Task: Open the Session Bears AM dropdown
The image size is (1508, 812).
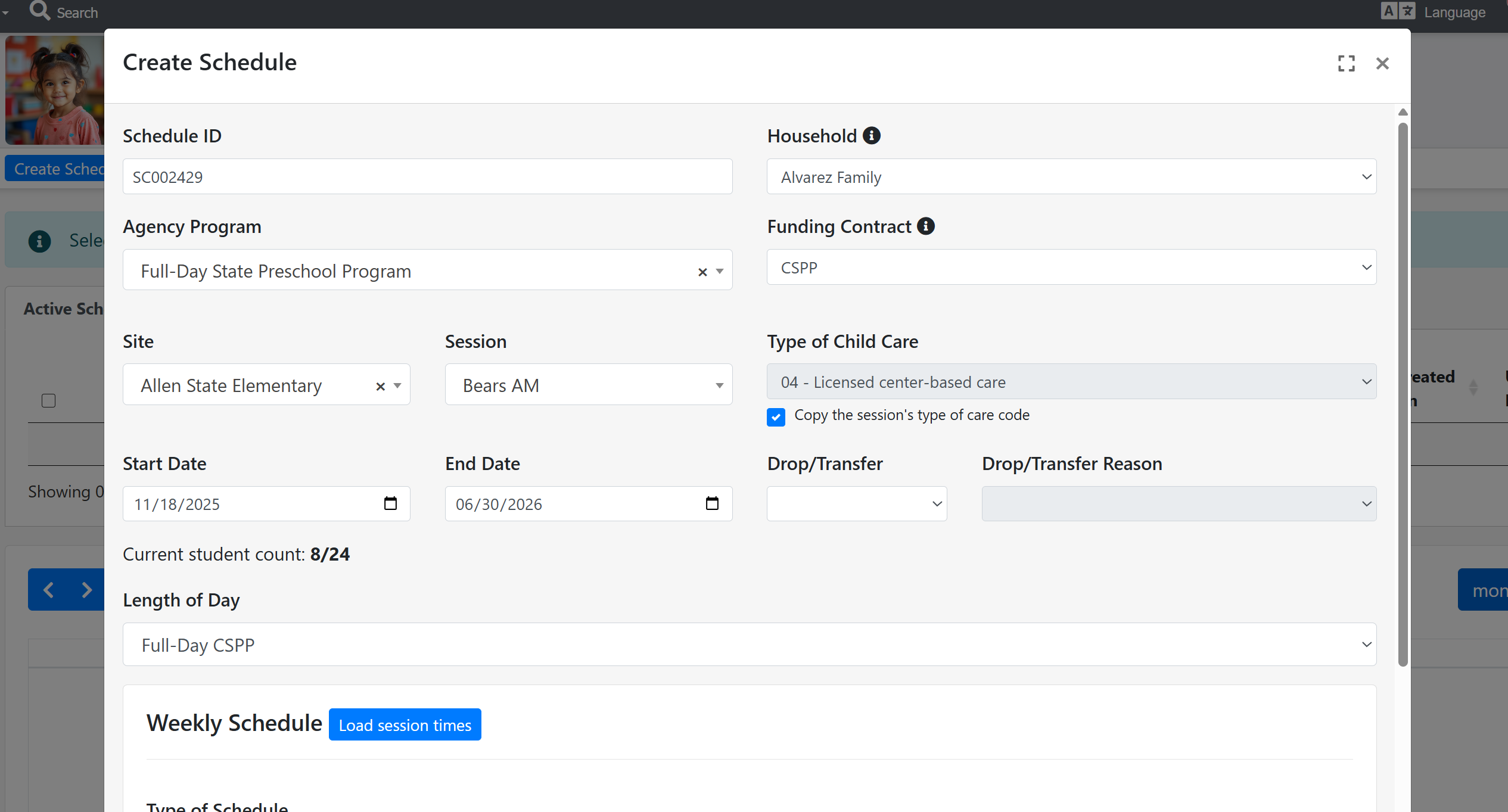Action: point(588,385)
